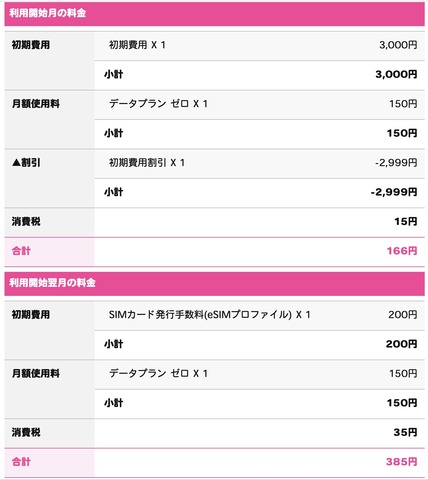Click the 35円 consumption tax amount
Screen dimensions: 428x480
tap(405, 432)
